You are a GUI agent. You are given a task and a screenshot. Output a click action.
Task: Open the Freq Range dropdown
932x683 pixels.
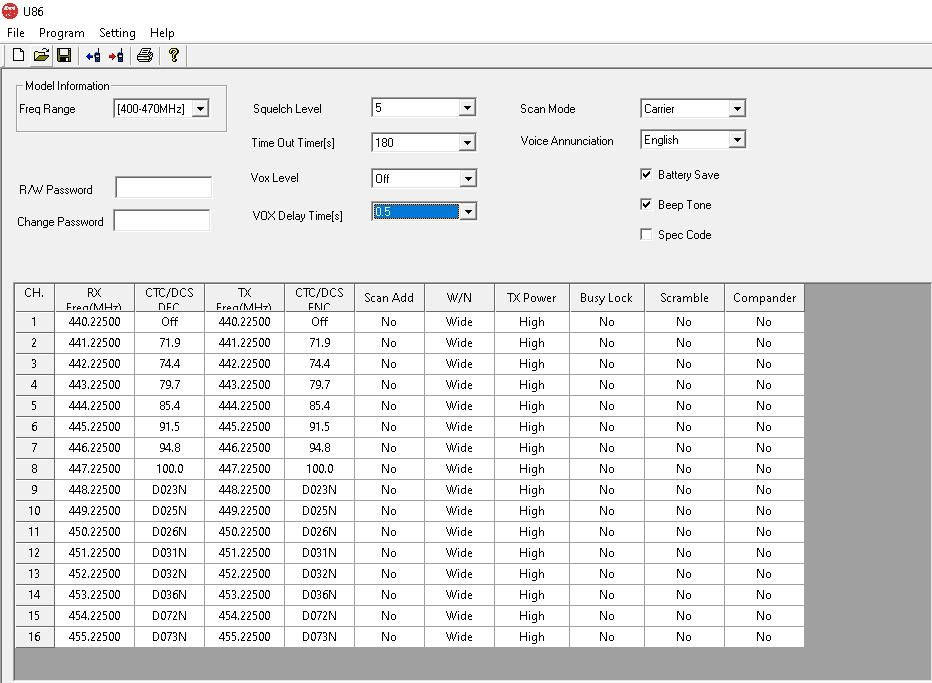click(x=201, y=109)
